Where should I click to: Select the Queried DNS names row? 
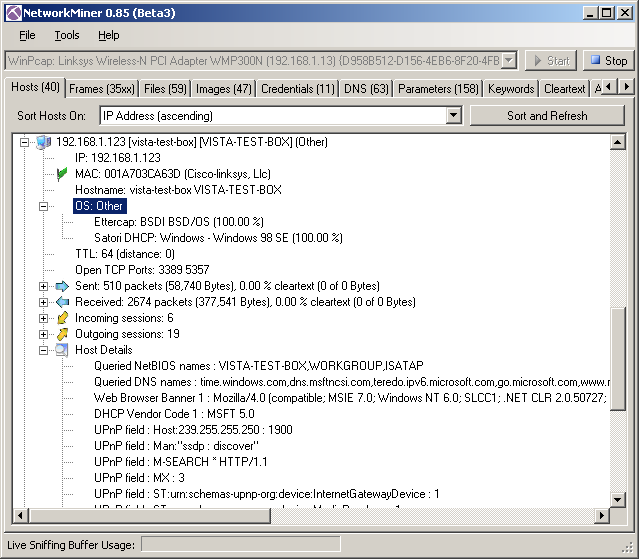click(351, 382)
